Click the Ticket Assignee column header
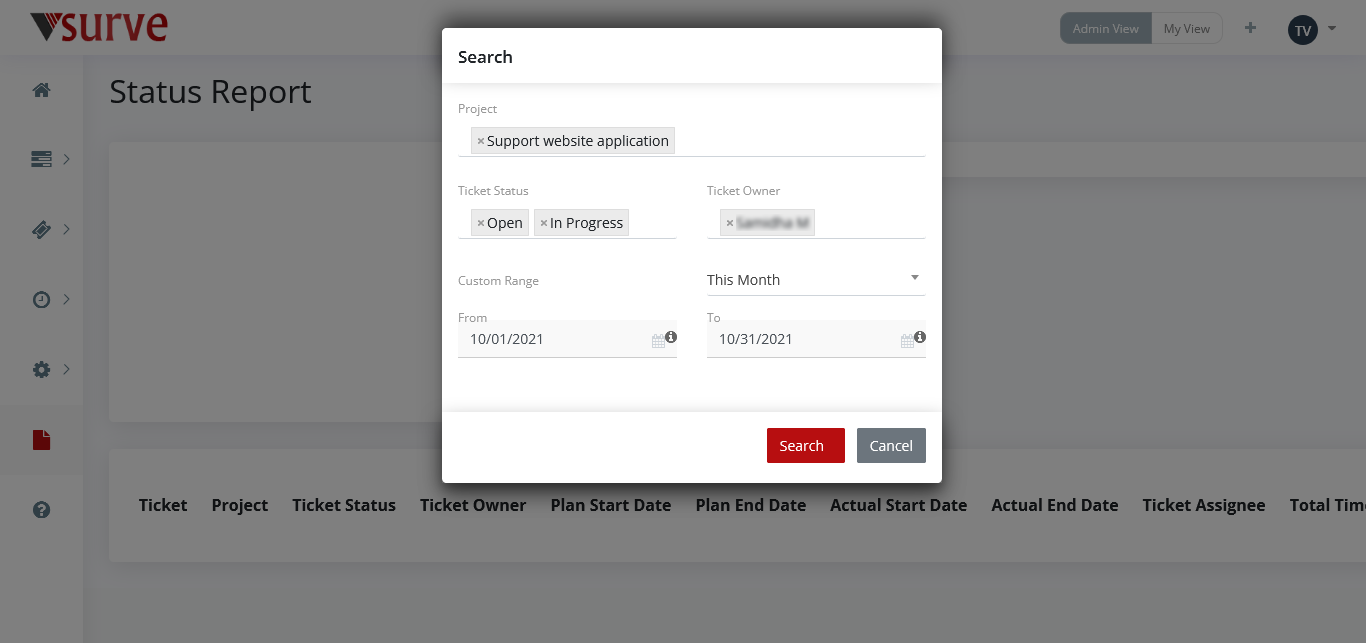This screenshot has height=643, width=1366. click(x=1204, y=505)
